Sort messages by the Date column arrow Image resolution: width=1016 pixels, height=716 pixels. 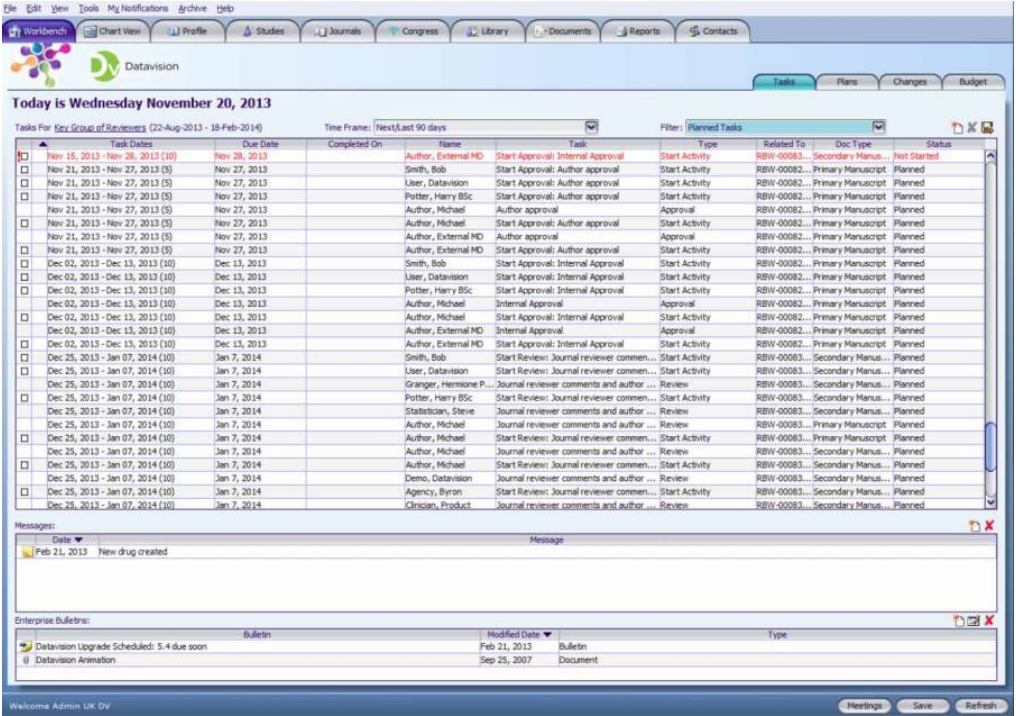click(x=78, y=540)
